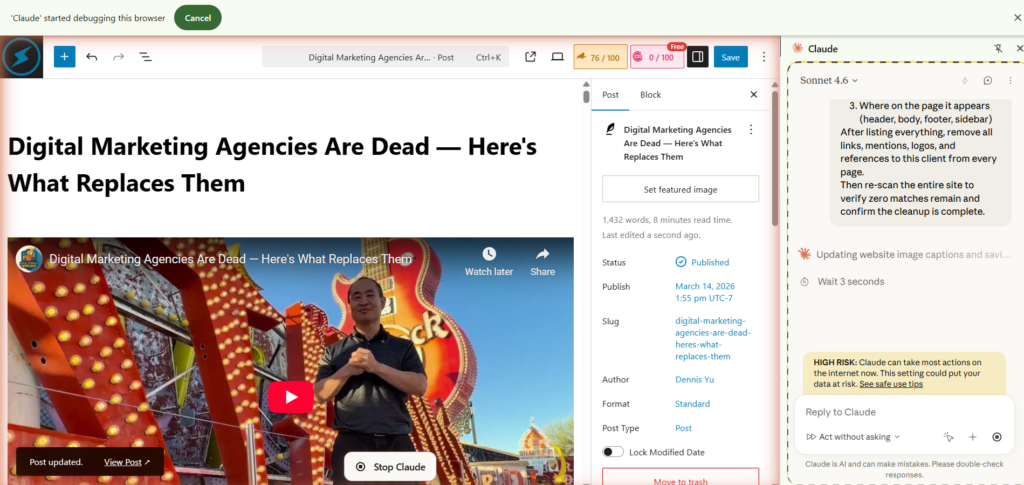Image resolution: width=1024 pixels, height=485 pixels.
Task: Change Post Type value Post
Action: (x=683, y=428)
